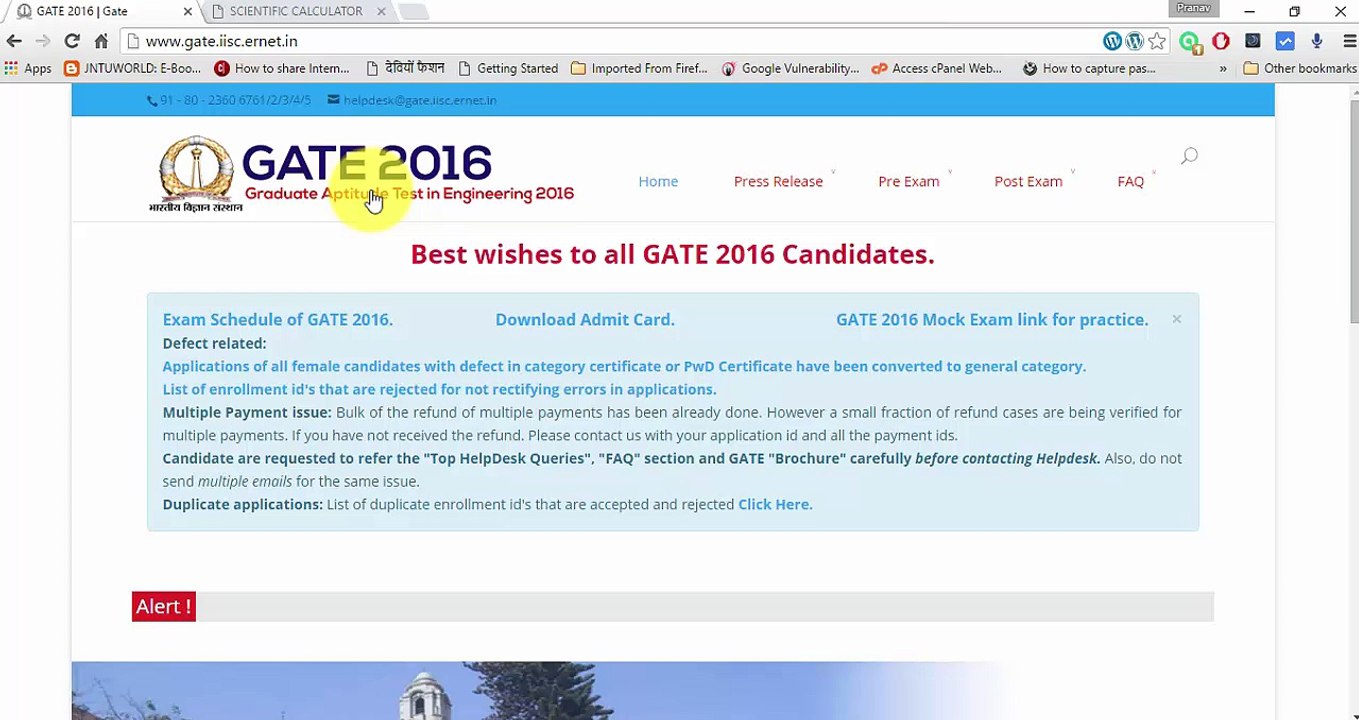Open the GATE 2016 Mock Exam link
Screen dimensions: 1359x720
pos(992,319)
